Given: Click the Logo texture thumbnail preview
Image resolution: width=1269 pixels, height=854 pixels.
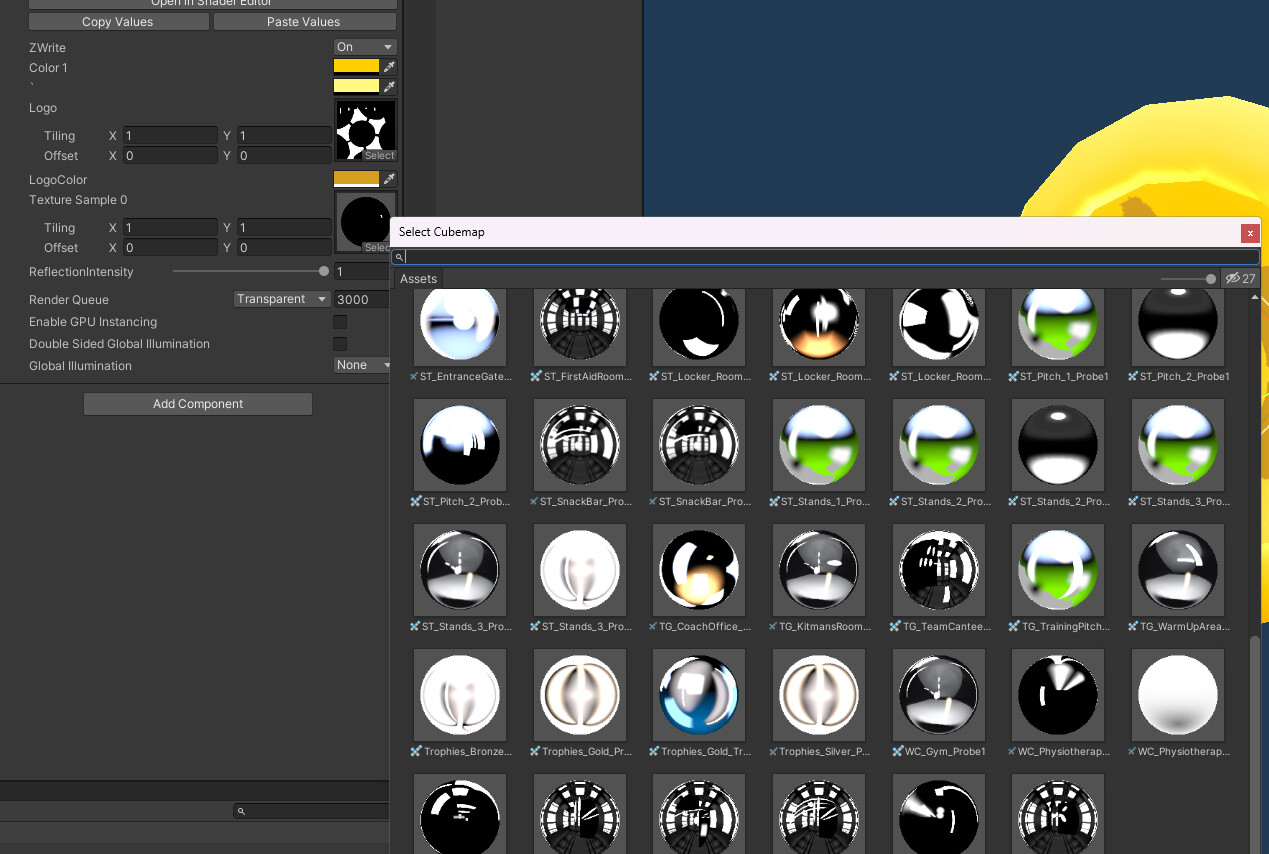Looking at the screenshot, I should [365, 125].
